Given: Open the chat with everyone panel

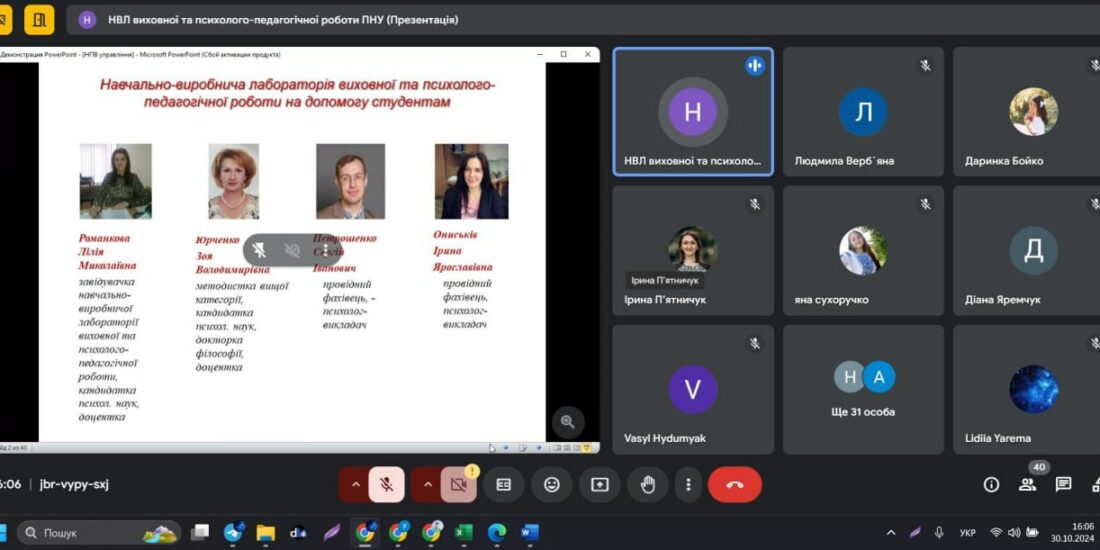Looking at the screenshot, I should pyautogui.click(x=1063, y=484).
